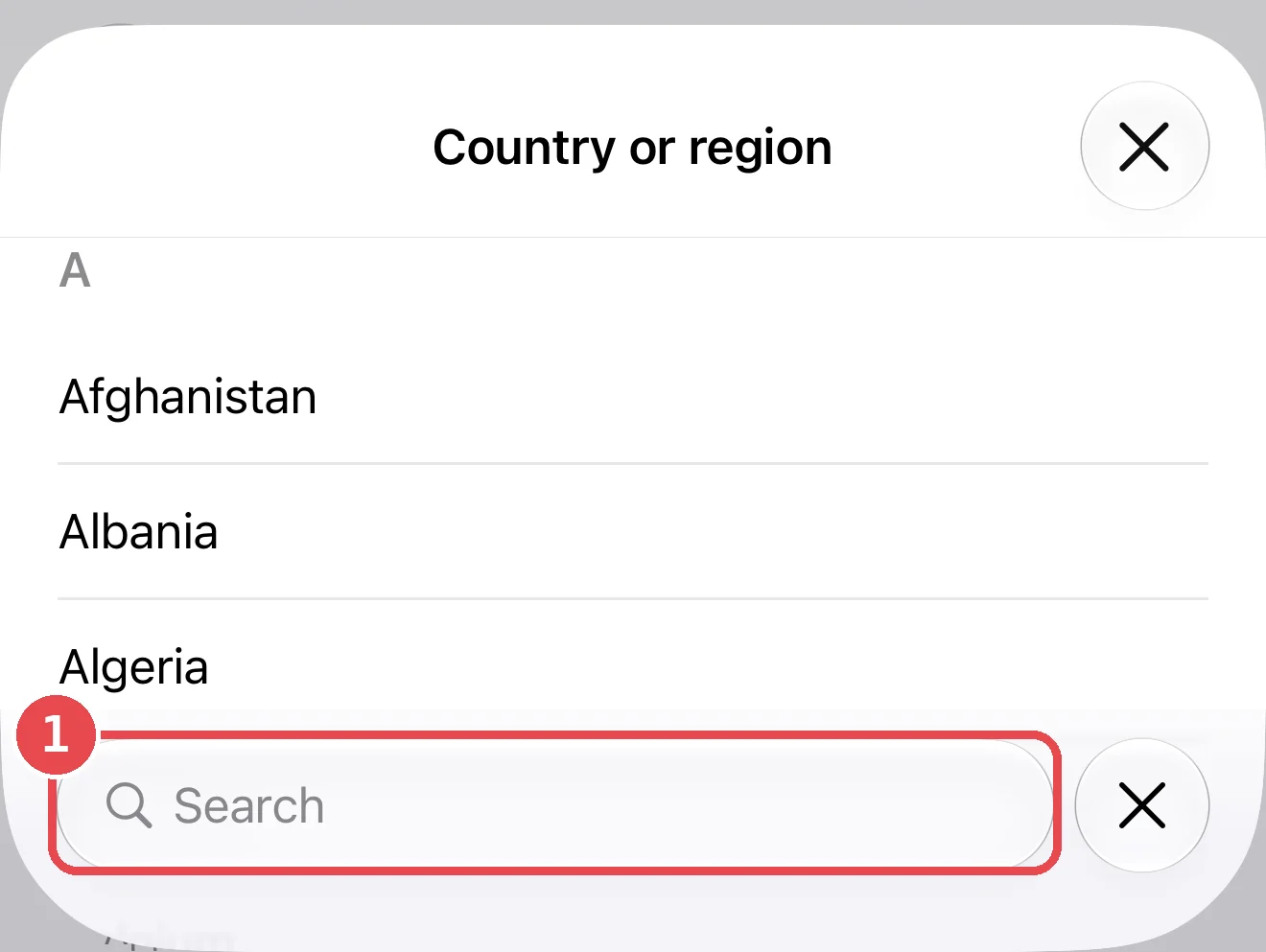
Task: Click the letter A section header
Action: (x=75, y=270)
